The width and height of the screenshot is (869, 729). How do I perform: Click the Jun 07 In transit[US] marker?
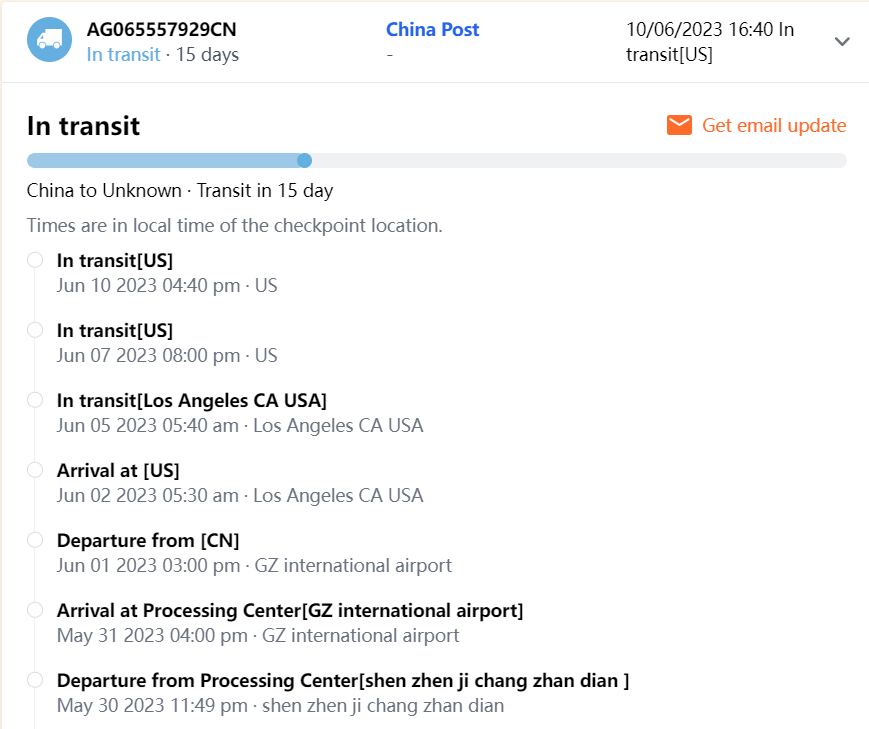pos(35,330)
